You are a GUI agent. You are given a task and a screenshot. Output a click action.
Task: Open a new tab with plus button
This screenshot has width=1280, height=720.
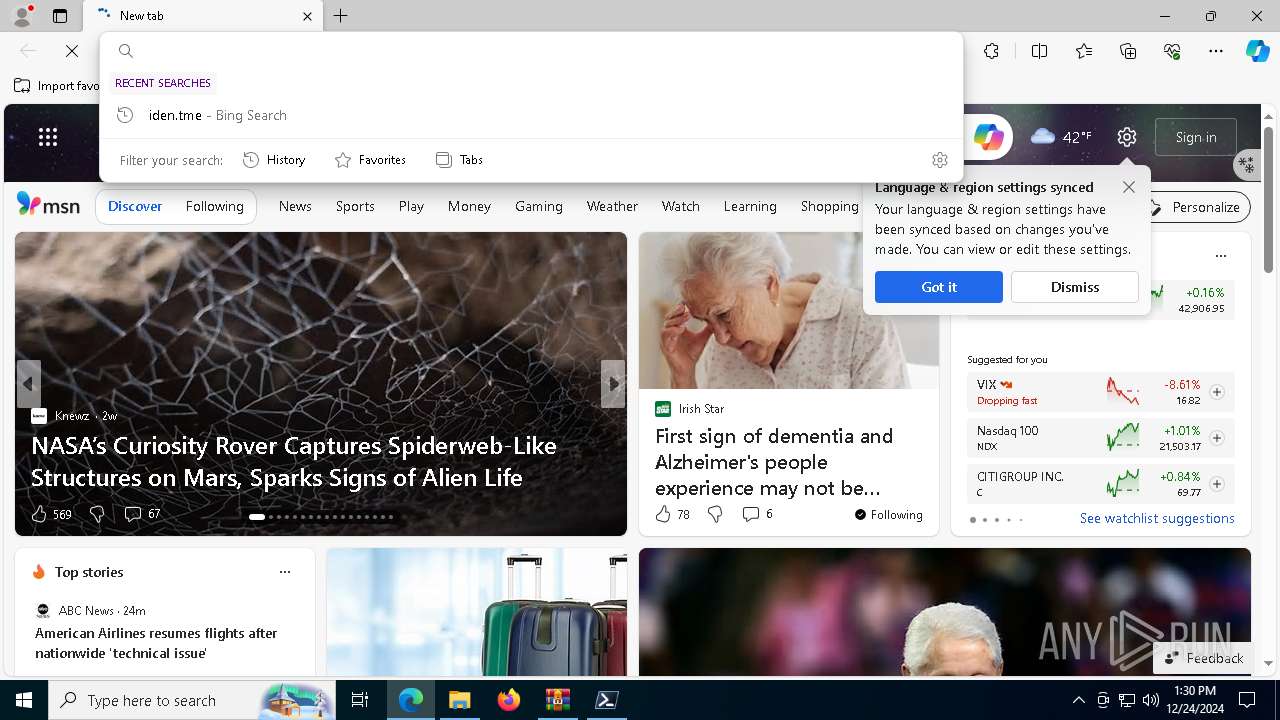(341, 16)
